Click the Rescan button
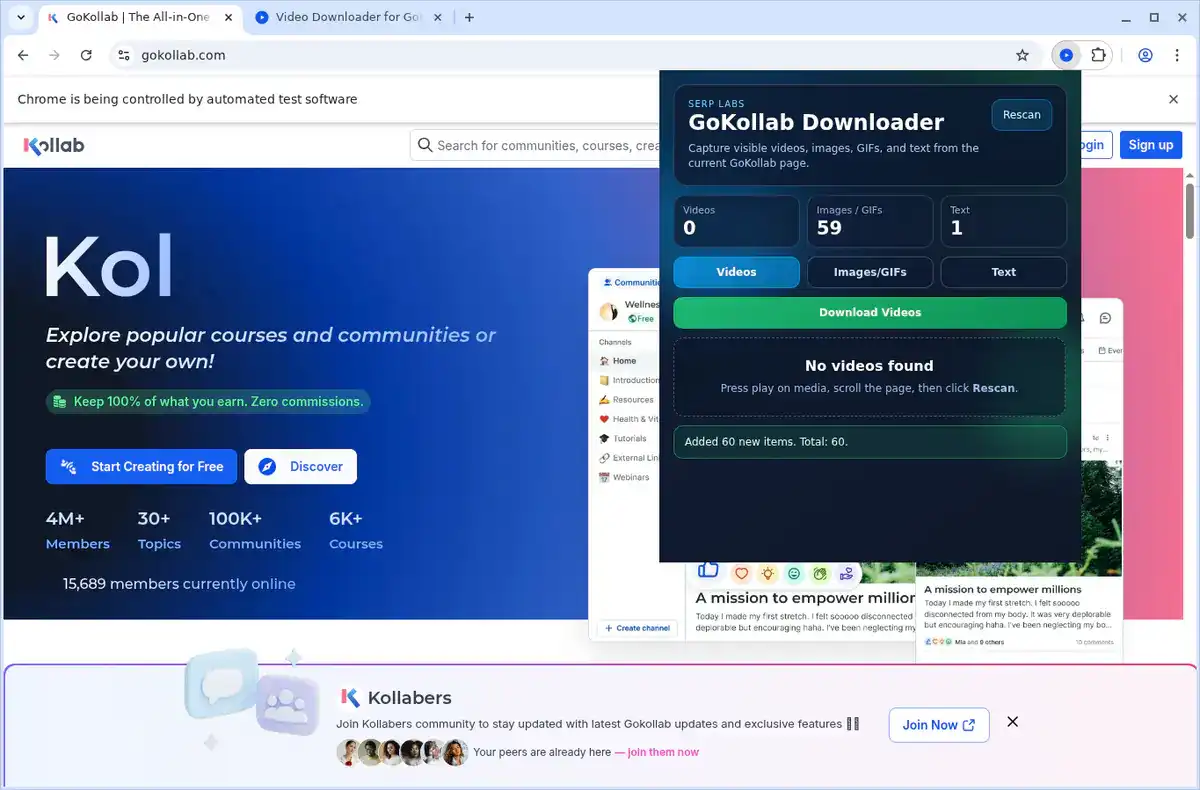This screenshot has width=1200, height=790. pos(1022,115)
